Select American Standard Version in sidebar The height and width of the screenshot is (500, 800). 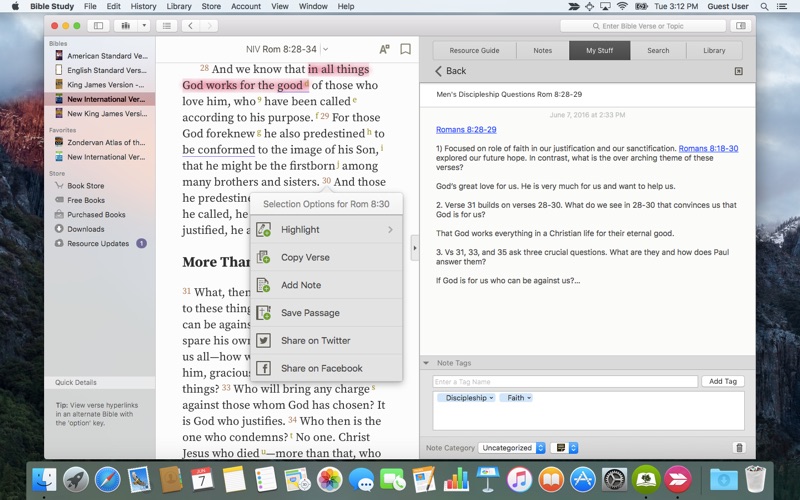100,56
